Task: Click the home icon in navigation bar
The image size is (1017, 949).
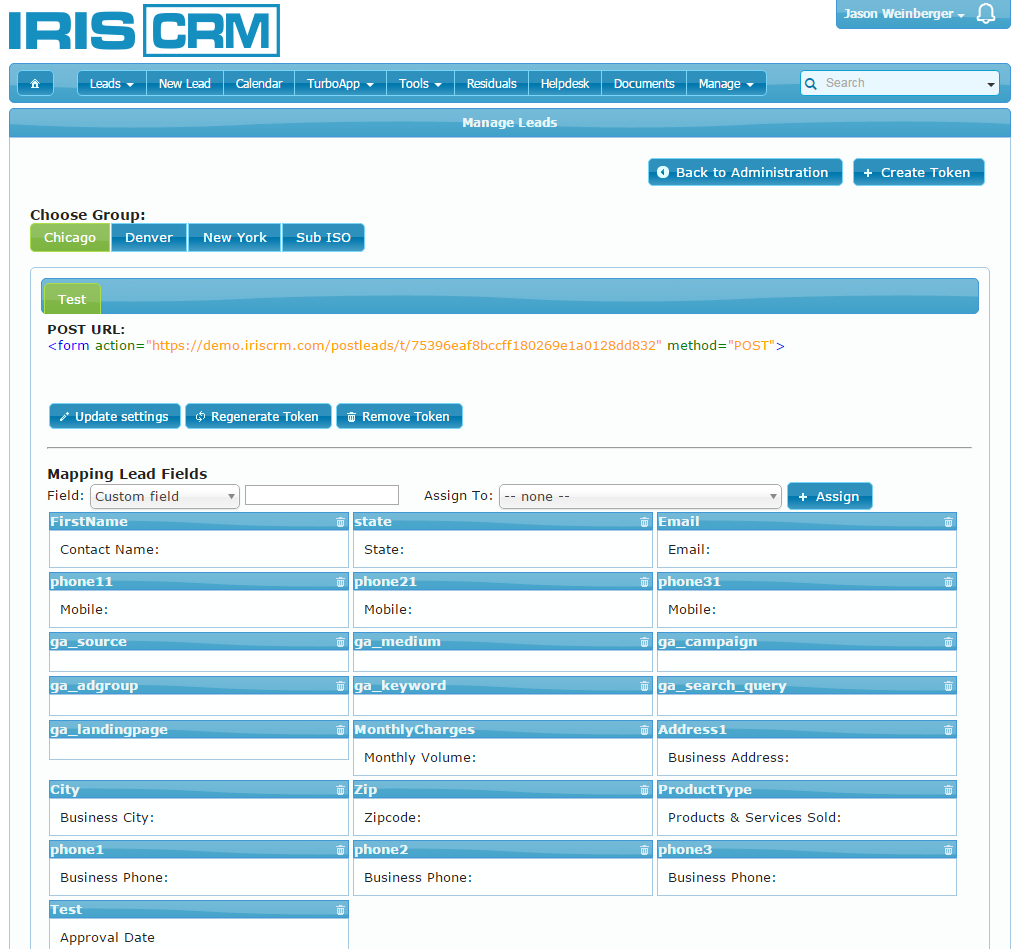Action: point(35,84)
